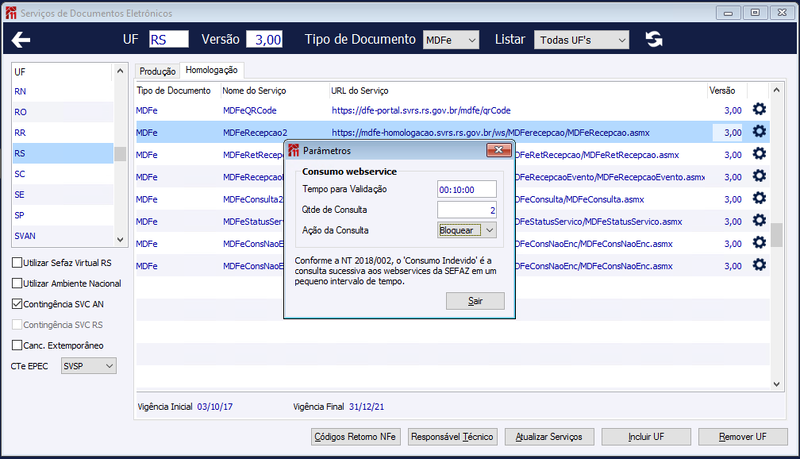This screenshot has height=459, width=800.
Task: Click Tipo de Documento column header
Action: 173,90
